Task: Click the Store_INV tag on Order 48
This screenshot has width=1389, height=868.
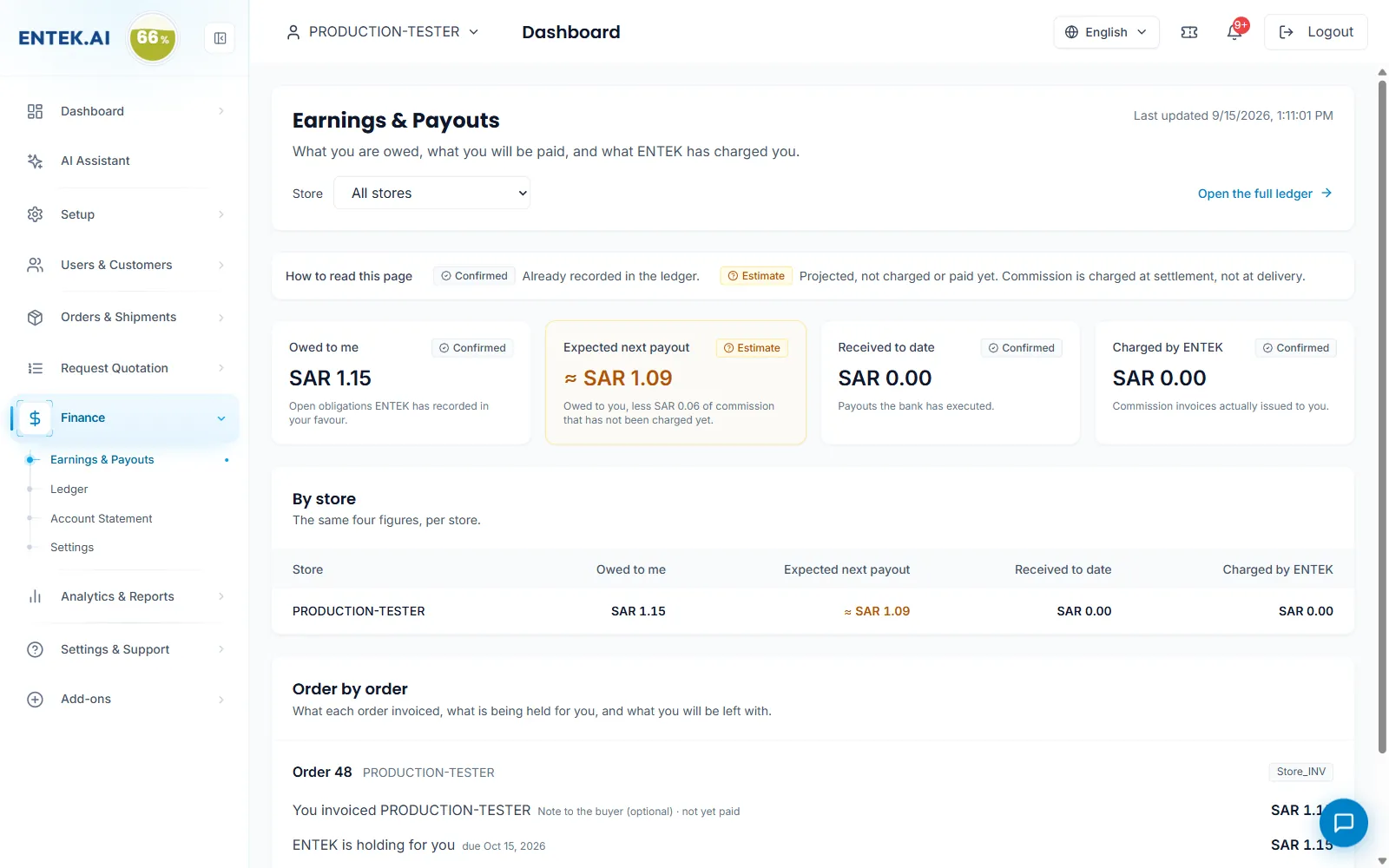Action: pyautogui.click(x=1300, y=772)
